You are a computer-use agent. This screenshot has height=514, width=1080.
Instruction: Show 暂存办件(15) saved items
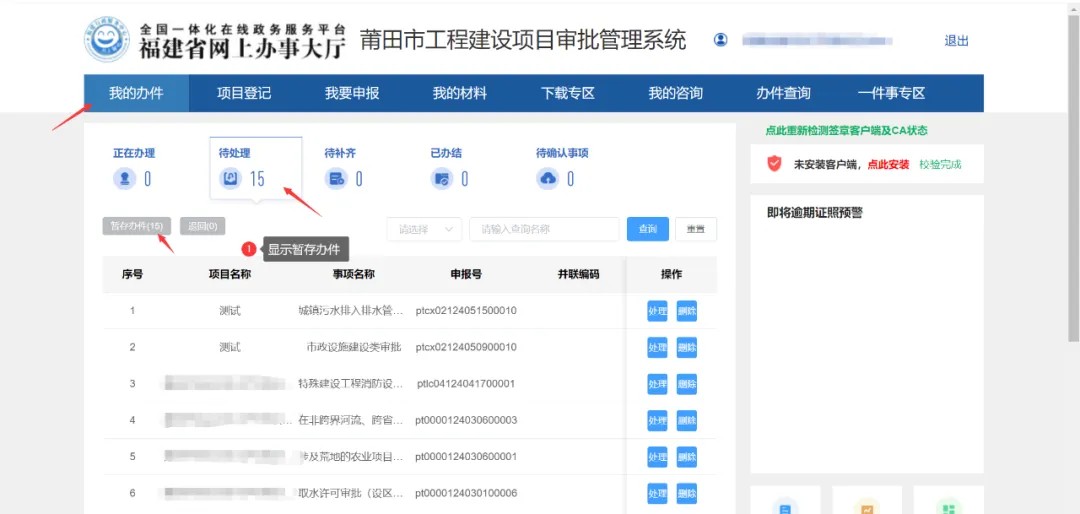pos(137,226)
